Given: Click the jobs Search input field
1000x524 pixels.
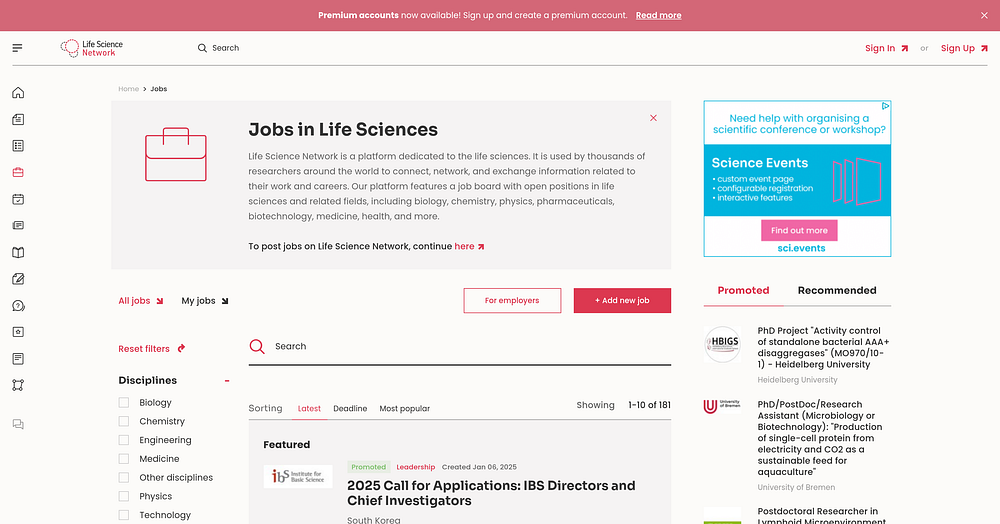Looking at the screenshot, I should point(460,346).
